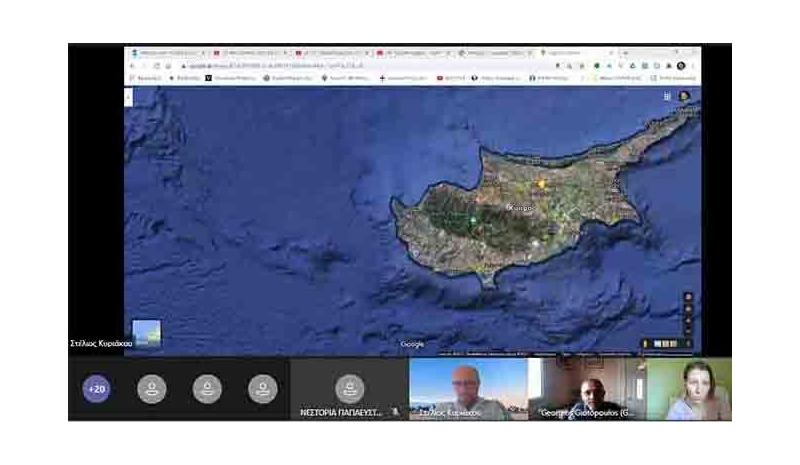Open the first bookmark in bookmarks bar
This screenshot has width=800, height=465.
145,78
